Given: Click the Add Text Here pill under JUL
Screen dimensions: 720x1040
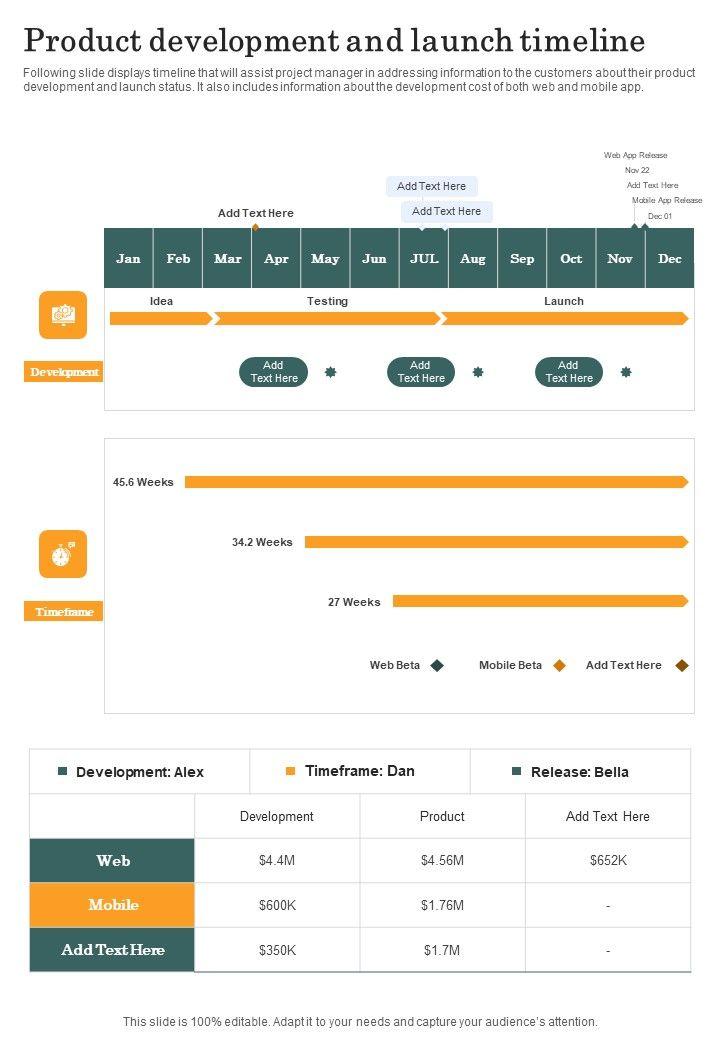Looking at the screenshot, I should (x=421, y=372).
